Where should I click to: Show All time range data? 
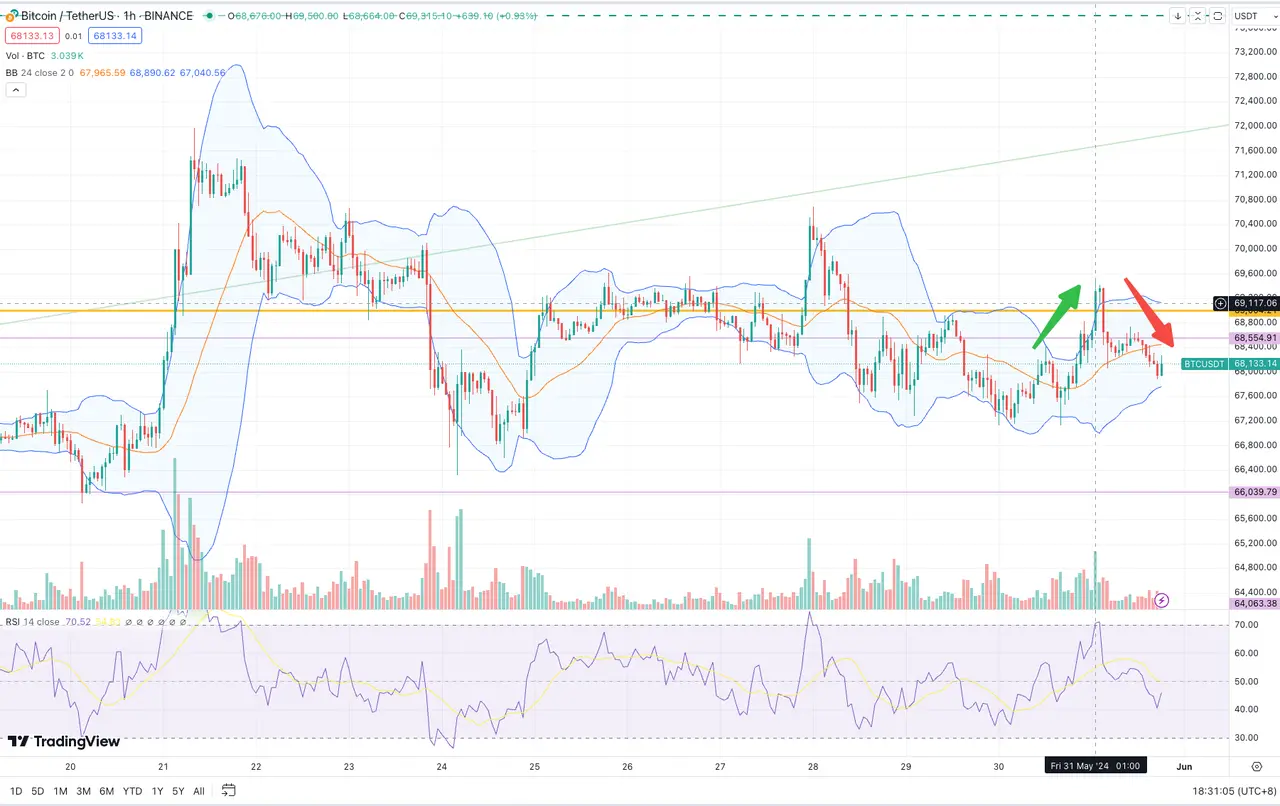point(199,791)
